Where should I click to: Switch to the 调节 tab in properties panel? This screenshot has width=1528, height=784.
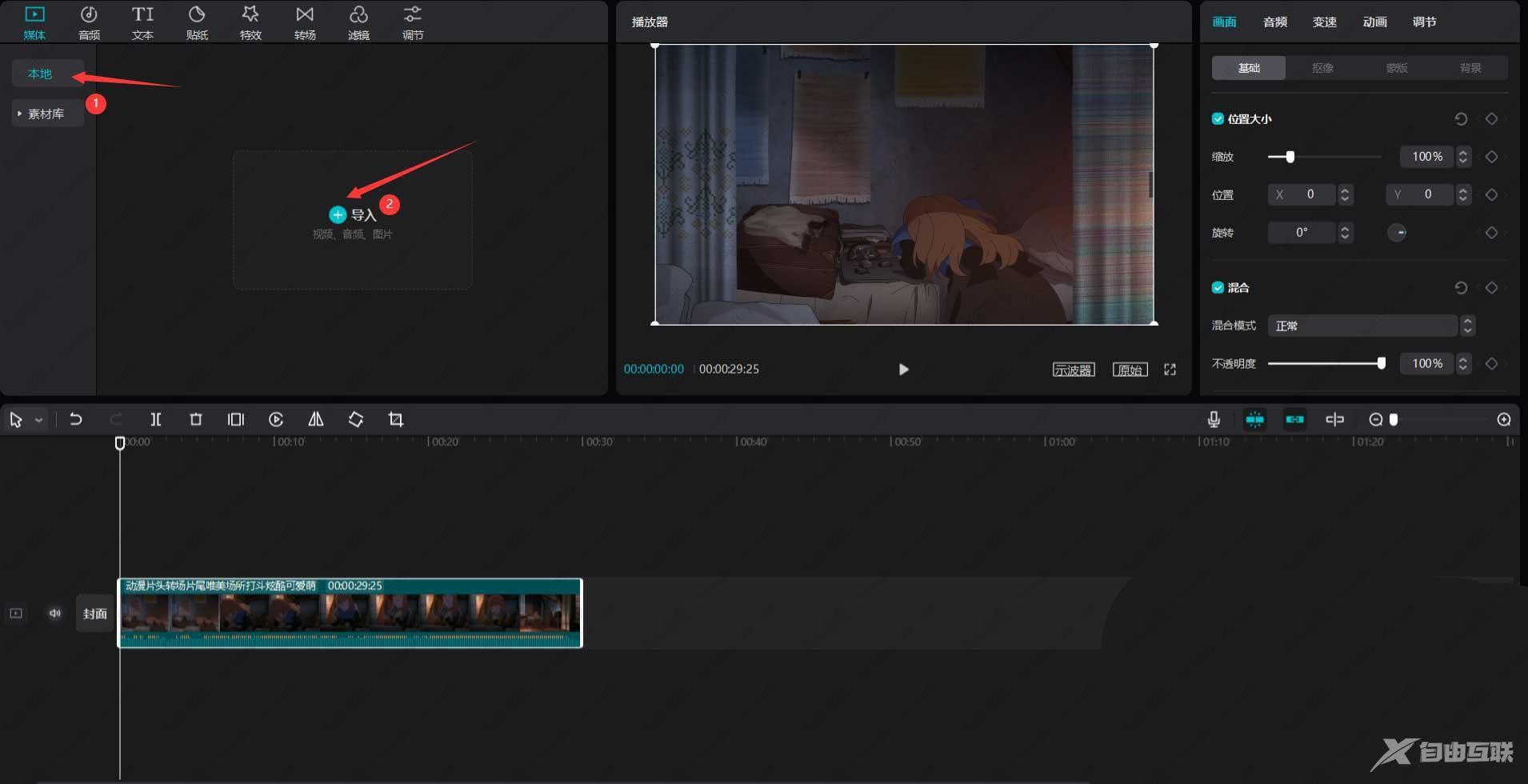(1424, 22)
